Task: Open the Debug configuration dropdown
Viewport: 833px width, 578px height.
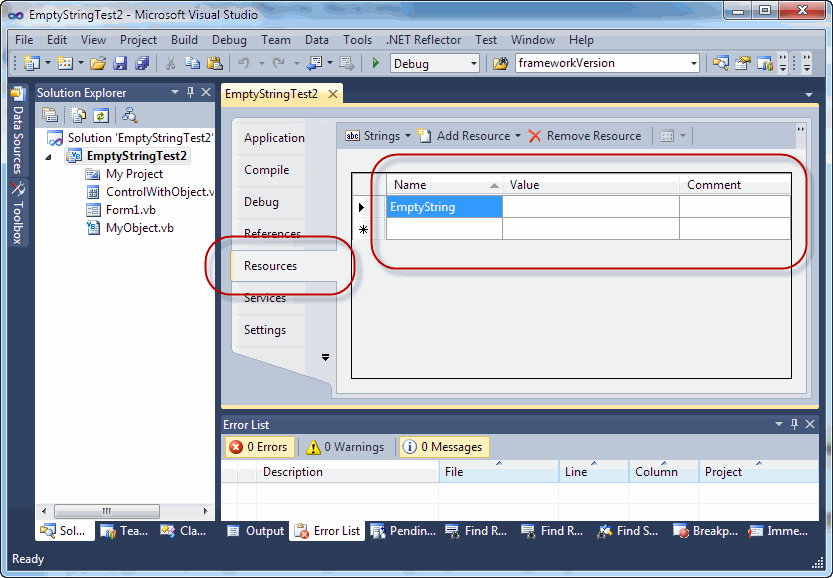Action: coord(434,63)
